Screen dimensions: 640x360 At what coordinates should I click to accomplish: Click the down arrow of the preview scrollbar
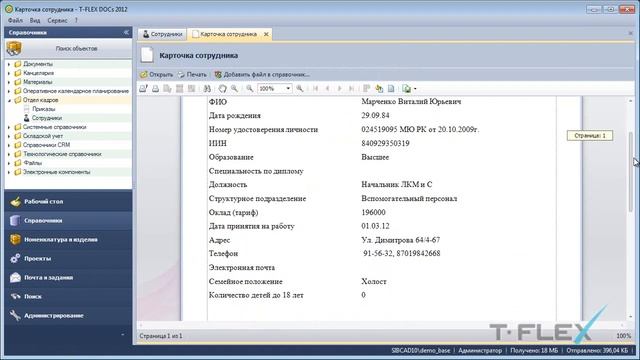pos(631,317)
